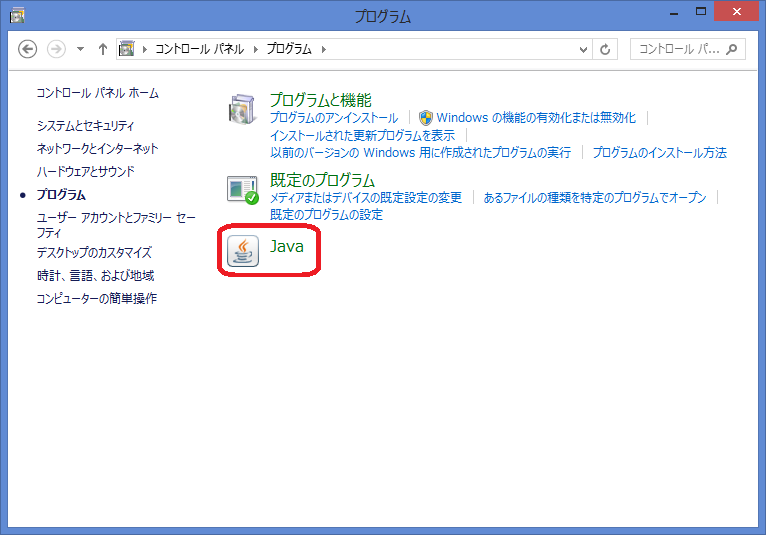The width and height of the screenshot is (766, 535).
Task: Click 既定のプログラムの設定 link
Action: tap(326, 214)
